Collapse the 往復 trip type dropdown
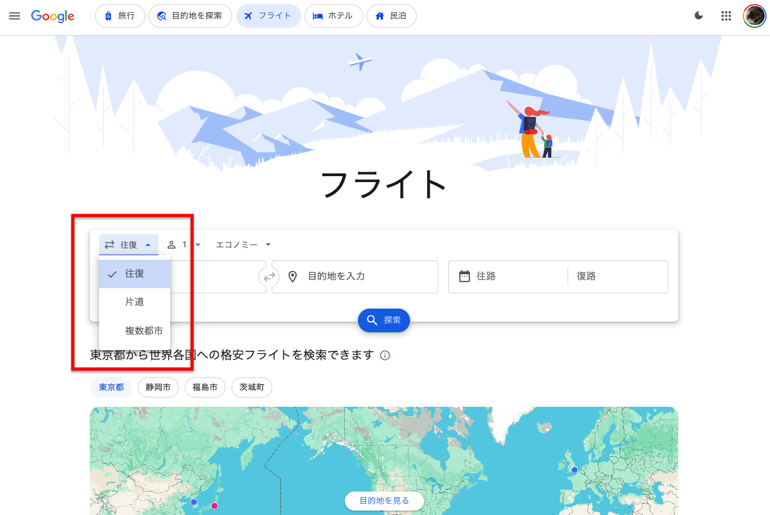Screen dimensions: 770x515 coord(129,244)
